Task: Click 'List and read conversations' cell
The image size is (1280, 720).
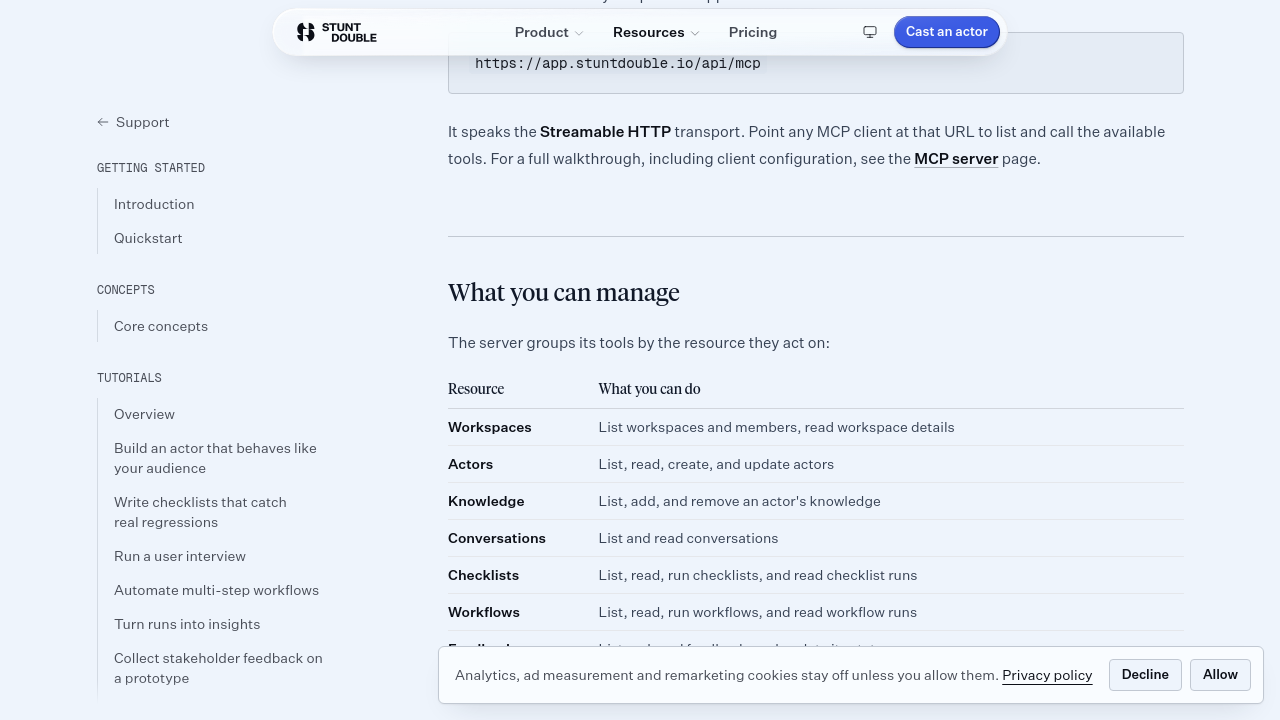Action: coord(688,538)
